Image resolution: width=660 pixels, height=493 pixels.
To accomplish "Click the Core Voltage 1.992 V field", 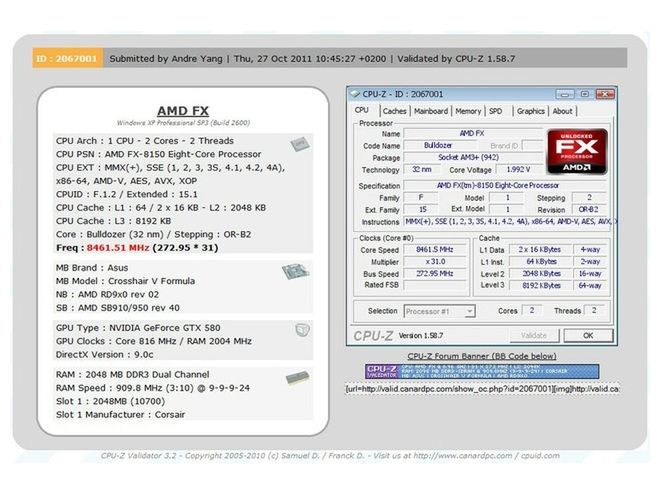I will coord(518,170).
